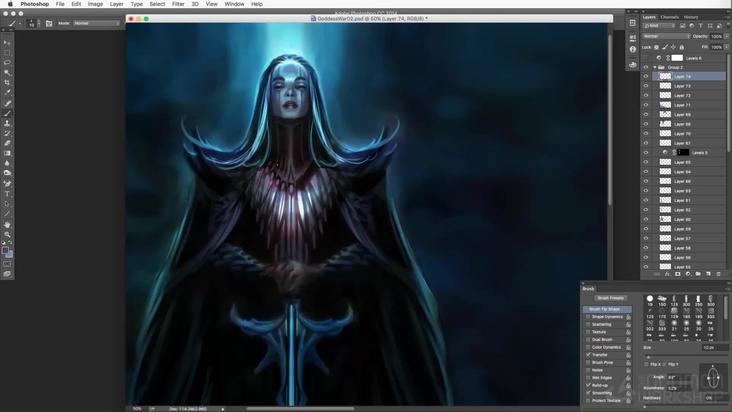Click Brush Presets button

click(611, 298)
